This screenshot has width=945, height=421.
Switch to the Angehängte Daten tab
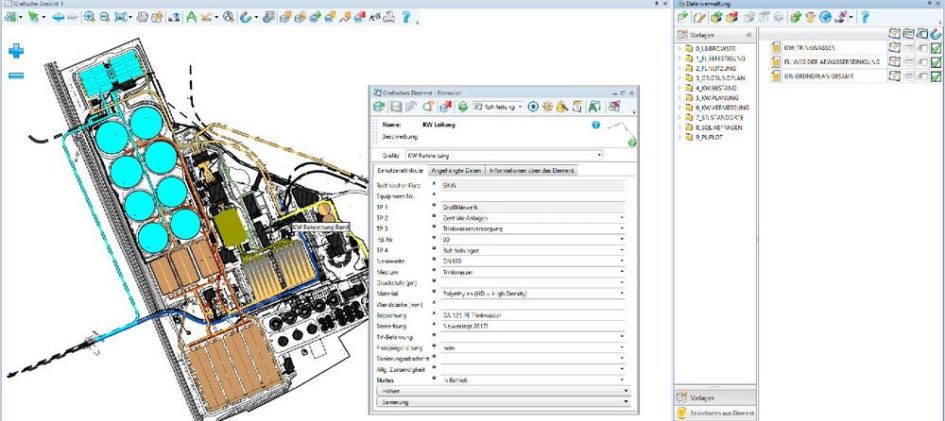[x=455, y=171]
